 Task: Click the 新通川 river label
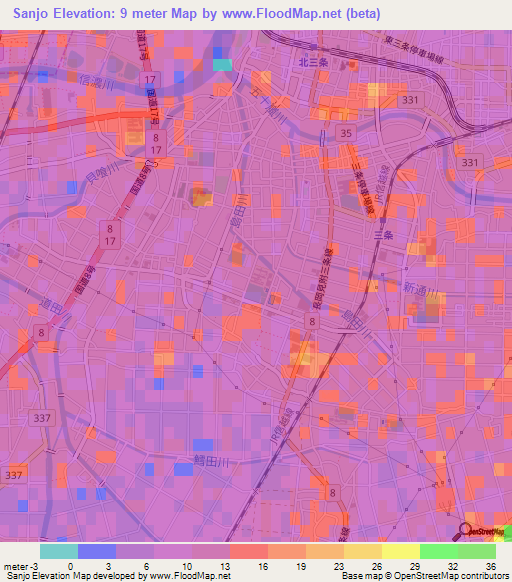tap(421, 290)
